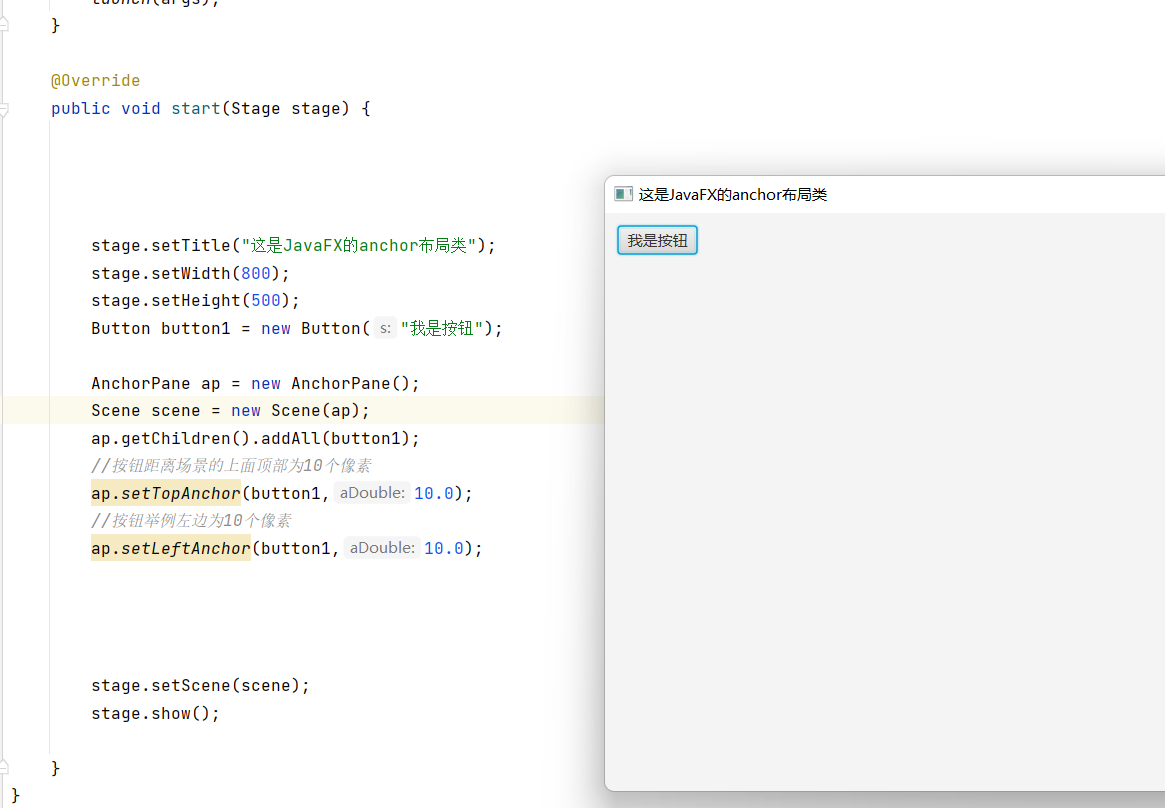Click the s: parameter hint
Image resolution: width=1165 pixels, height=808 pixels.
point(385,328)
